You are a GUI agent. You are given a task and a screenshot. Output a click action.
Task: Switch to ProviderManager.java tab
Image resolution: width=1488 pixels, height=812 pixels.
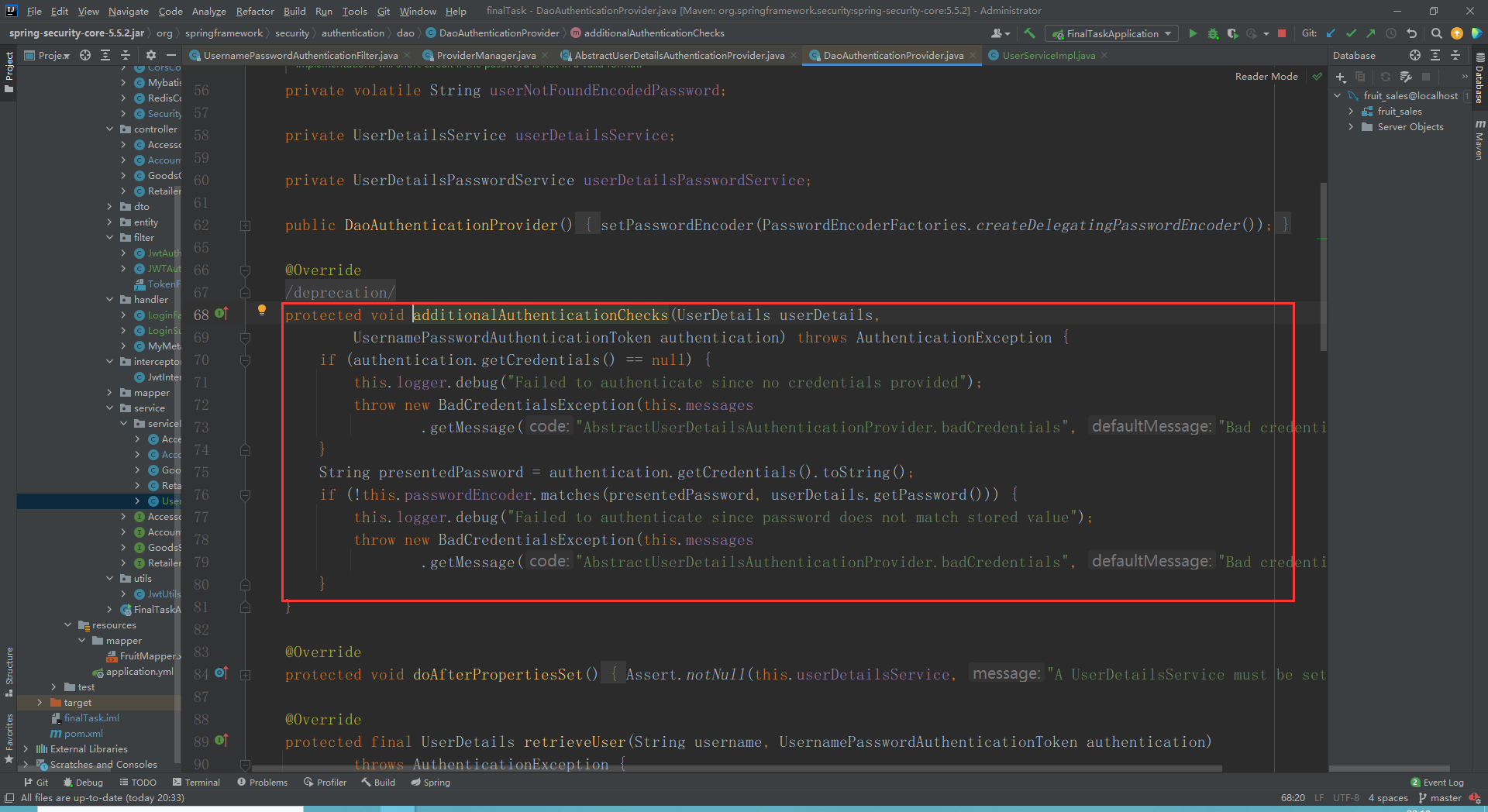point(485,55)
